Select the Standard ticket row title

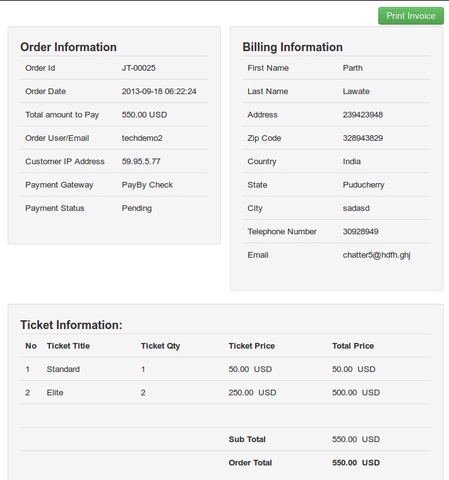pos(63,369)
